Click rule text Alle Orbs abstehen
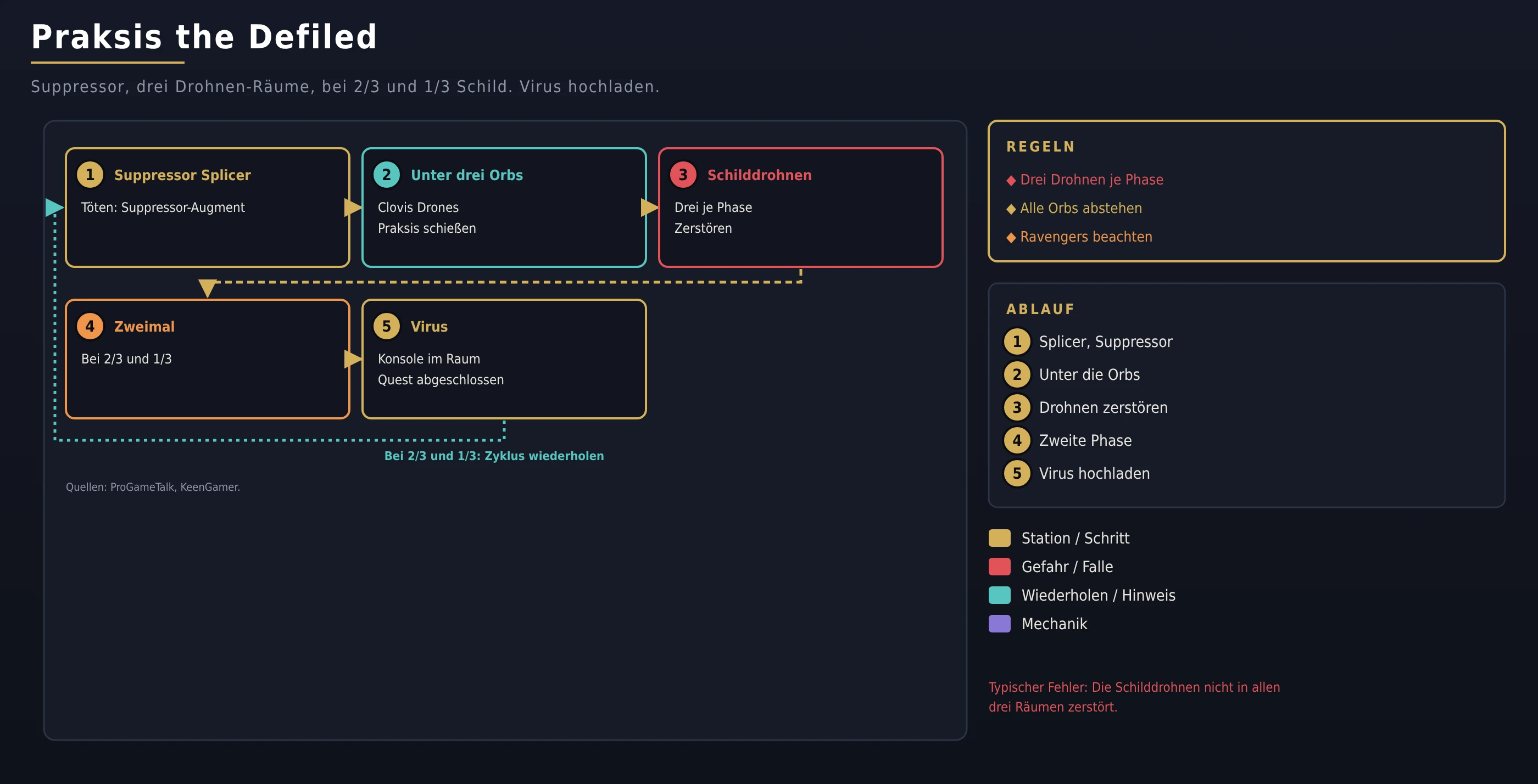 click(1080, 208)
